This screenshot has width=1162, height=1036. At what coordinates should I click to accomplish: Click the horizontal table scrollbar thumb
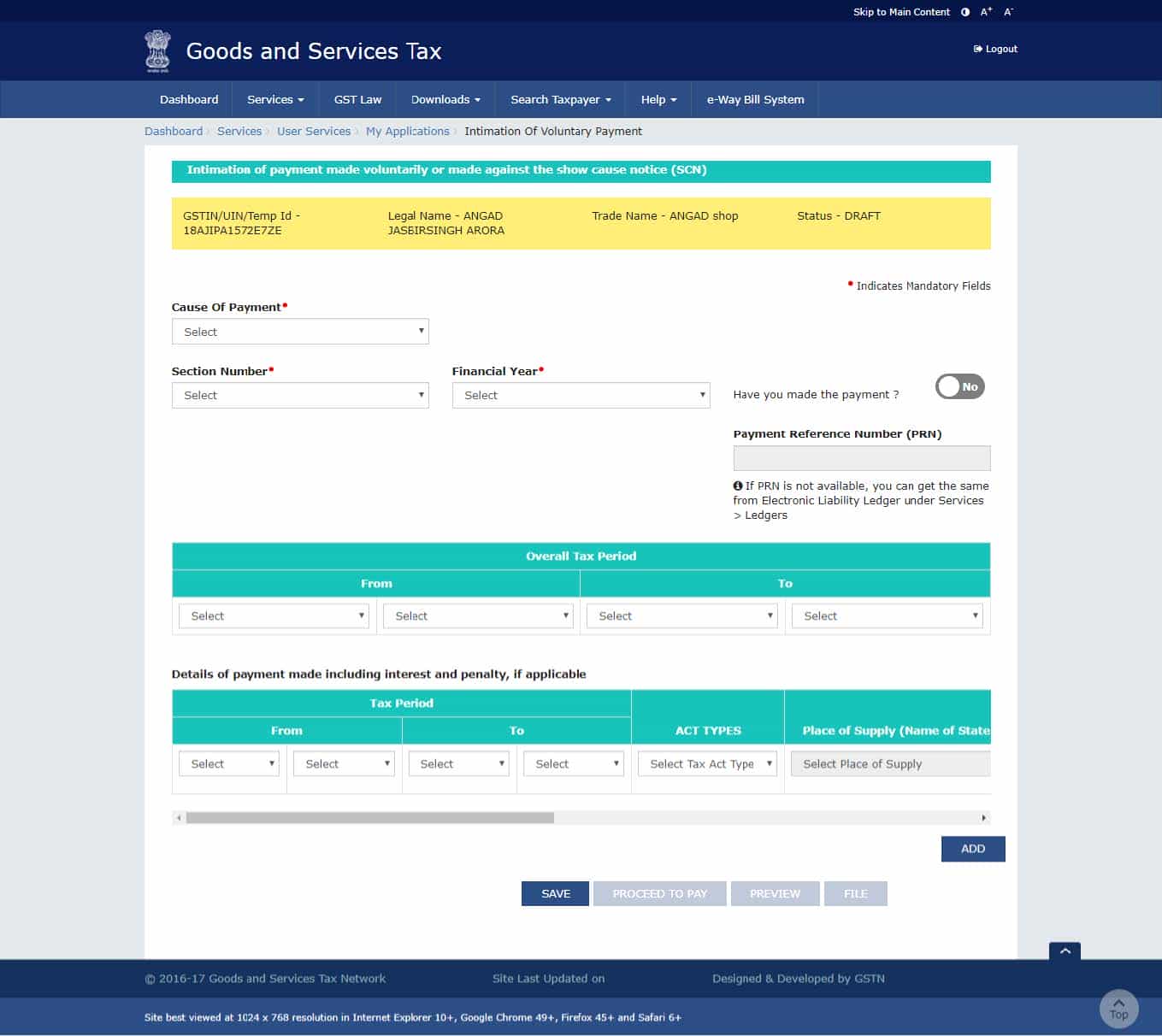coord(370,818)
